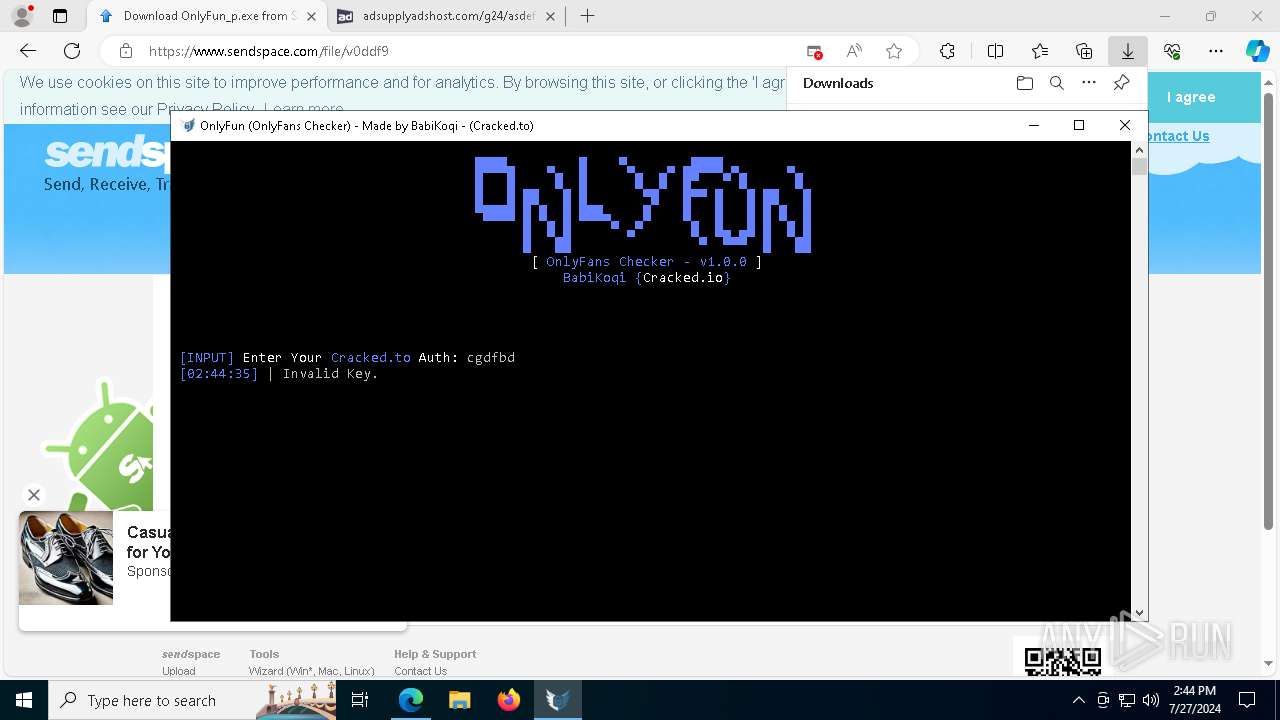Open a new browser tab
The width and height of the screenshot is (1280, 720).
[588, 16]
